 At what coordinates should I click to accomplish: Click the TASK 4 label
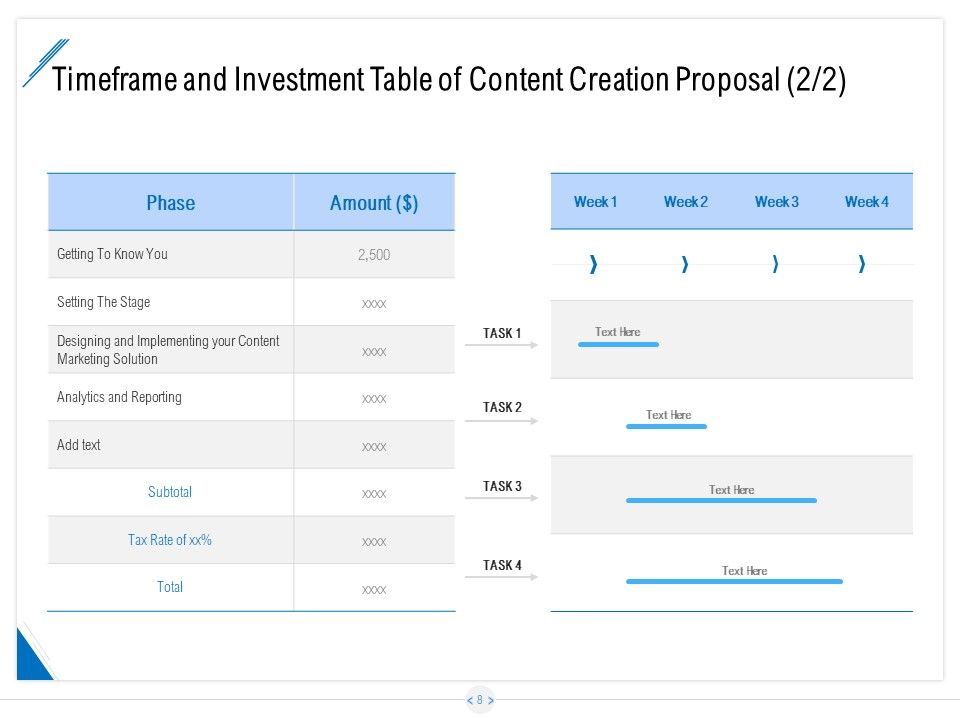point(502,565)
